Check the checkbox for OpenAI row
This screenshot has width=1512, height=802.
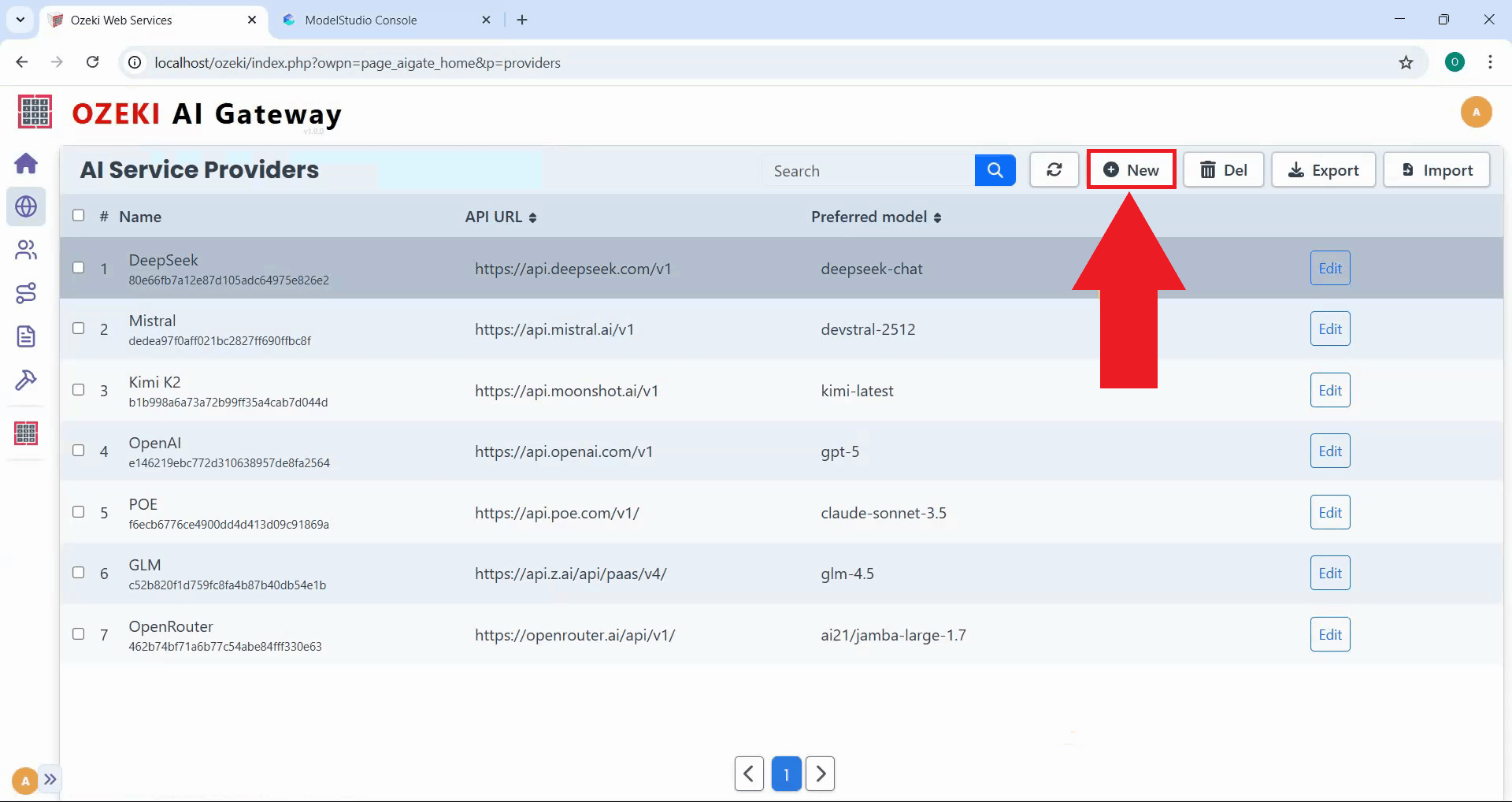[78, 450]
